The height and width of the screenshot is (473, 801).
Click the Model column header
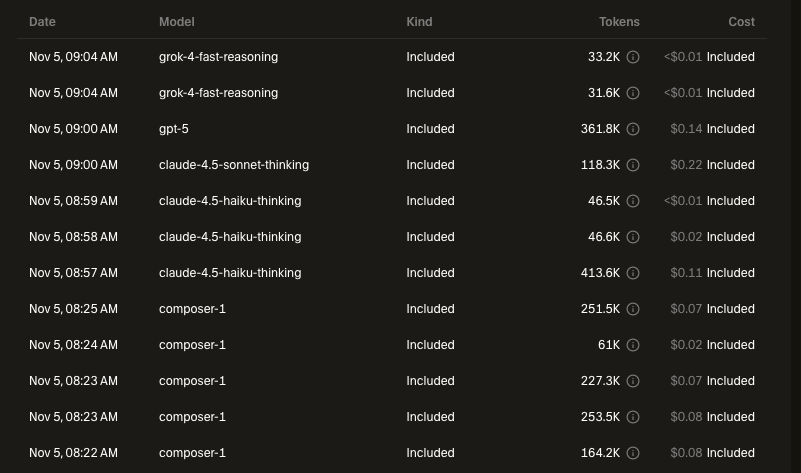[x=176, y=21]
